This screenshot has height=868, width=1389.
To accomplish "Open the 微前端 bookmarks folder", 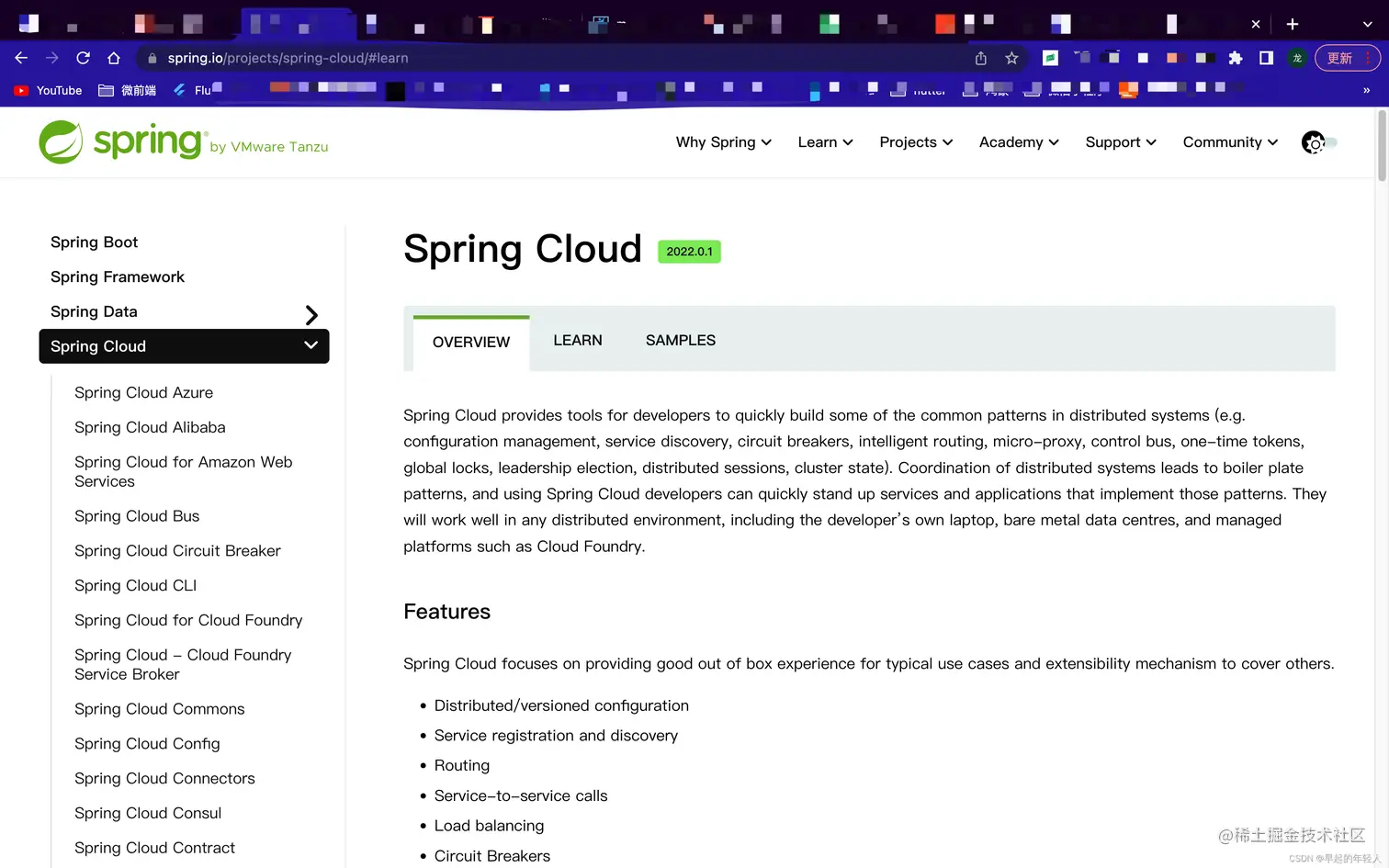I will (x=127, y=90).
